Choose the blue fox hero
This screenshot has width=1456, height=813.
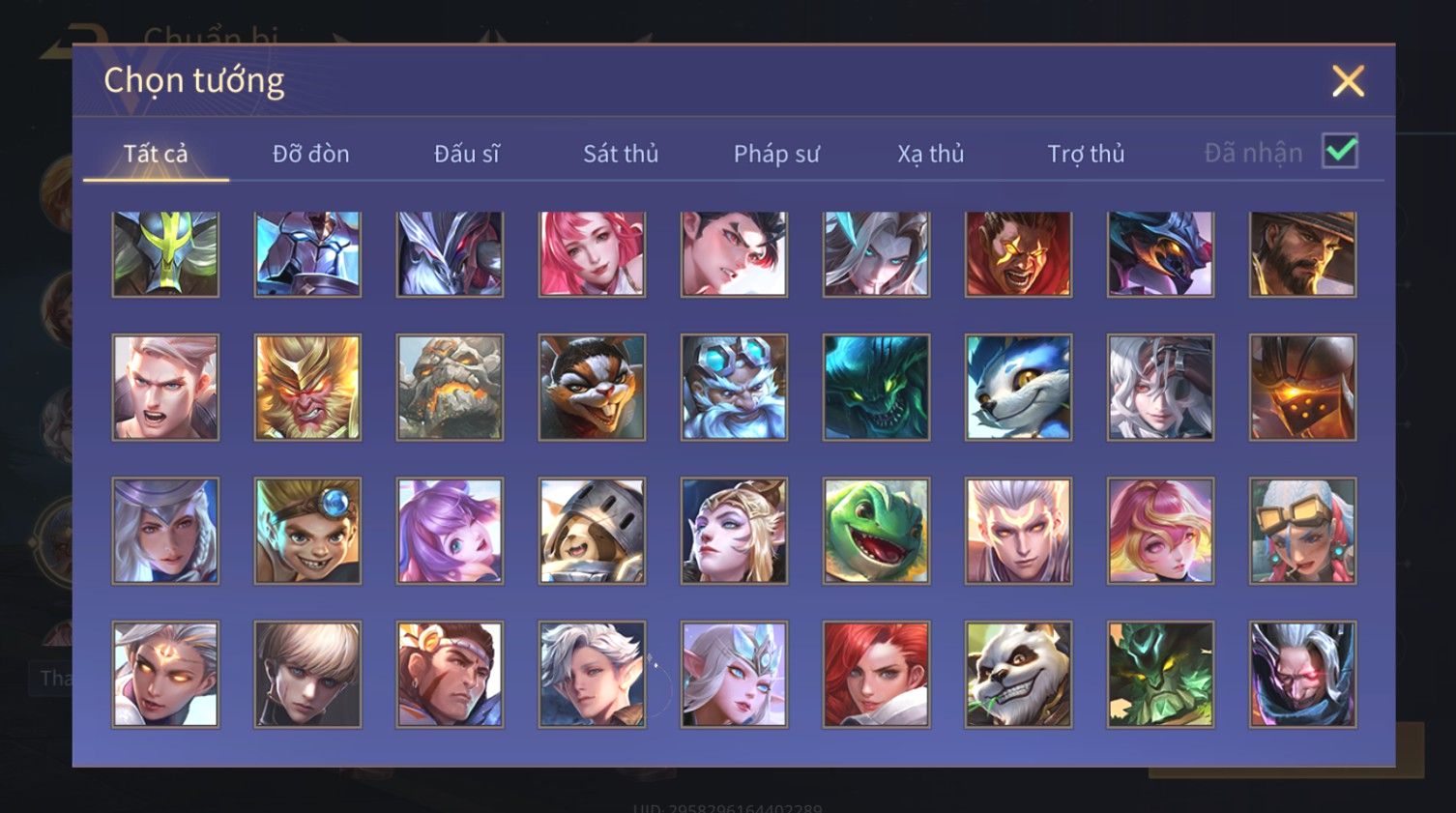point(1018,388)
